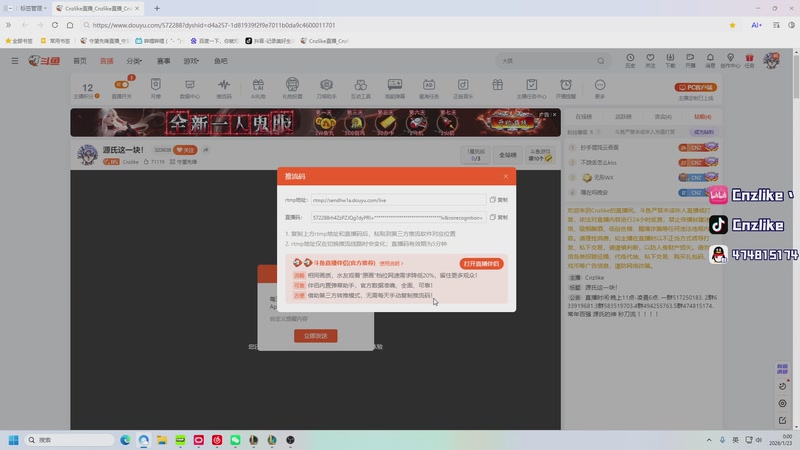
Task: Expand the 分类 dropdown
Action: (134, 61)
